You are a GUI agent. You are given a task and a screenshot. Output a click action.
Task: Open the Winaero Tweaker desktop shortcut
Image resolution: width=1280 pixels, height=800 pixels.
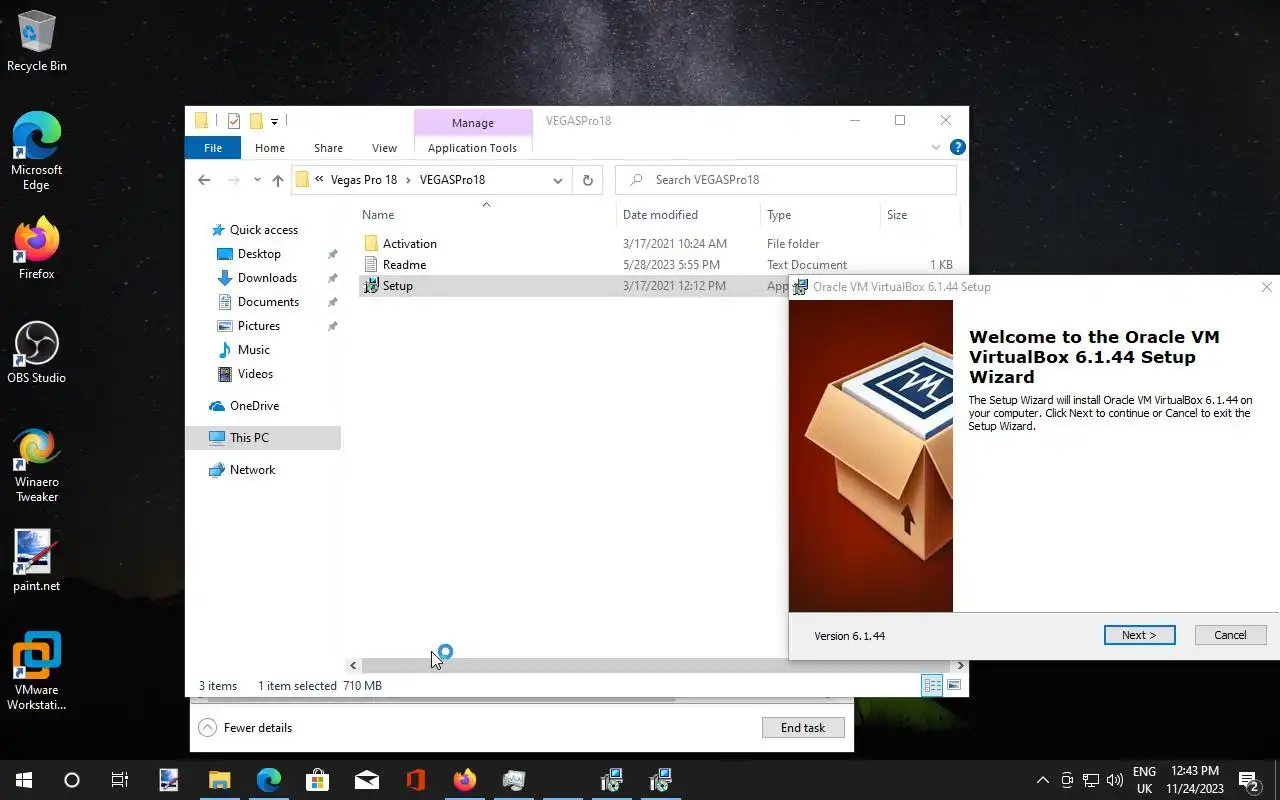(37, 465)
